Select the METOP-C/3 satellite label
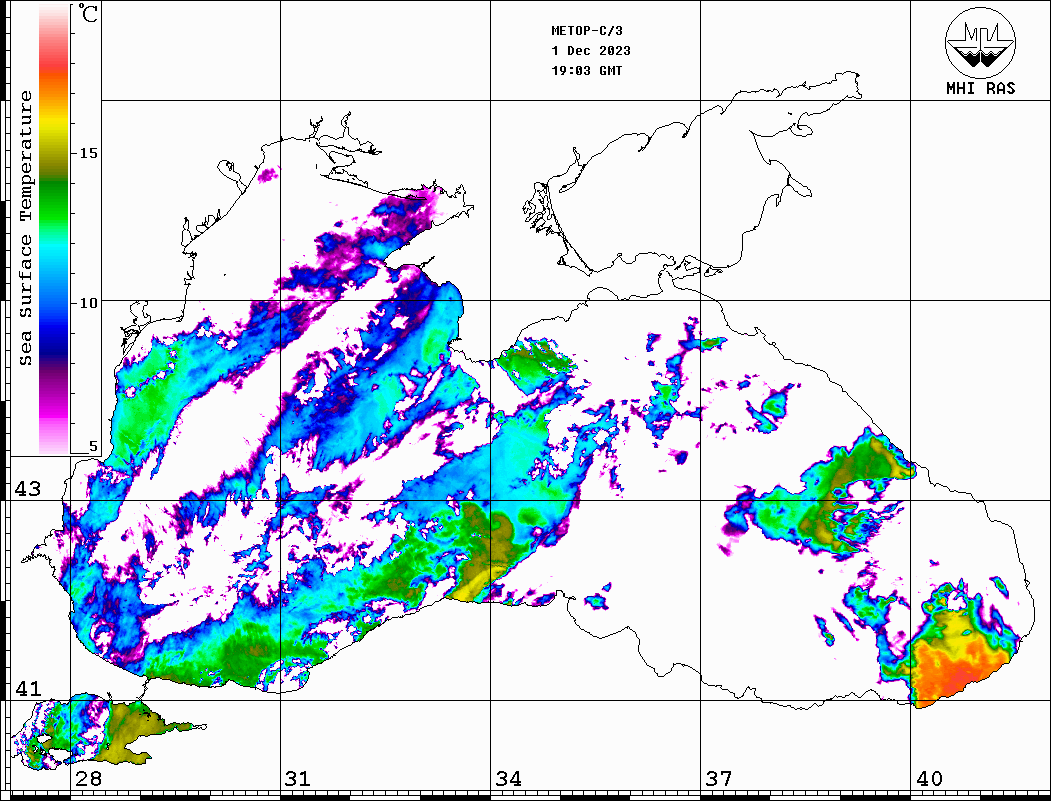Viewport: 1051px width, 801px height. point(586,31)
